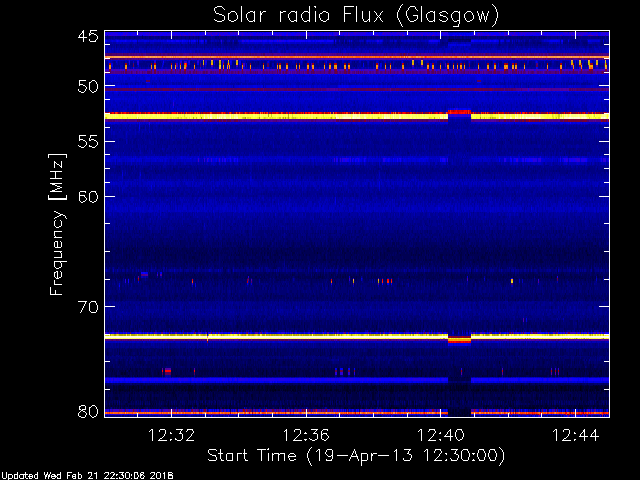Image resolution: width=640 pixels, height=480 pixels.
Task: Click the 'Solar radio Flux (Glasgow)' title
Action: tap(356, 16)
